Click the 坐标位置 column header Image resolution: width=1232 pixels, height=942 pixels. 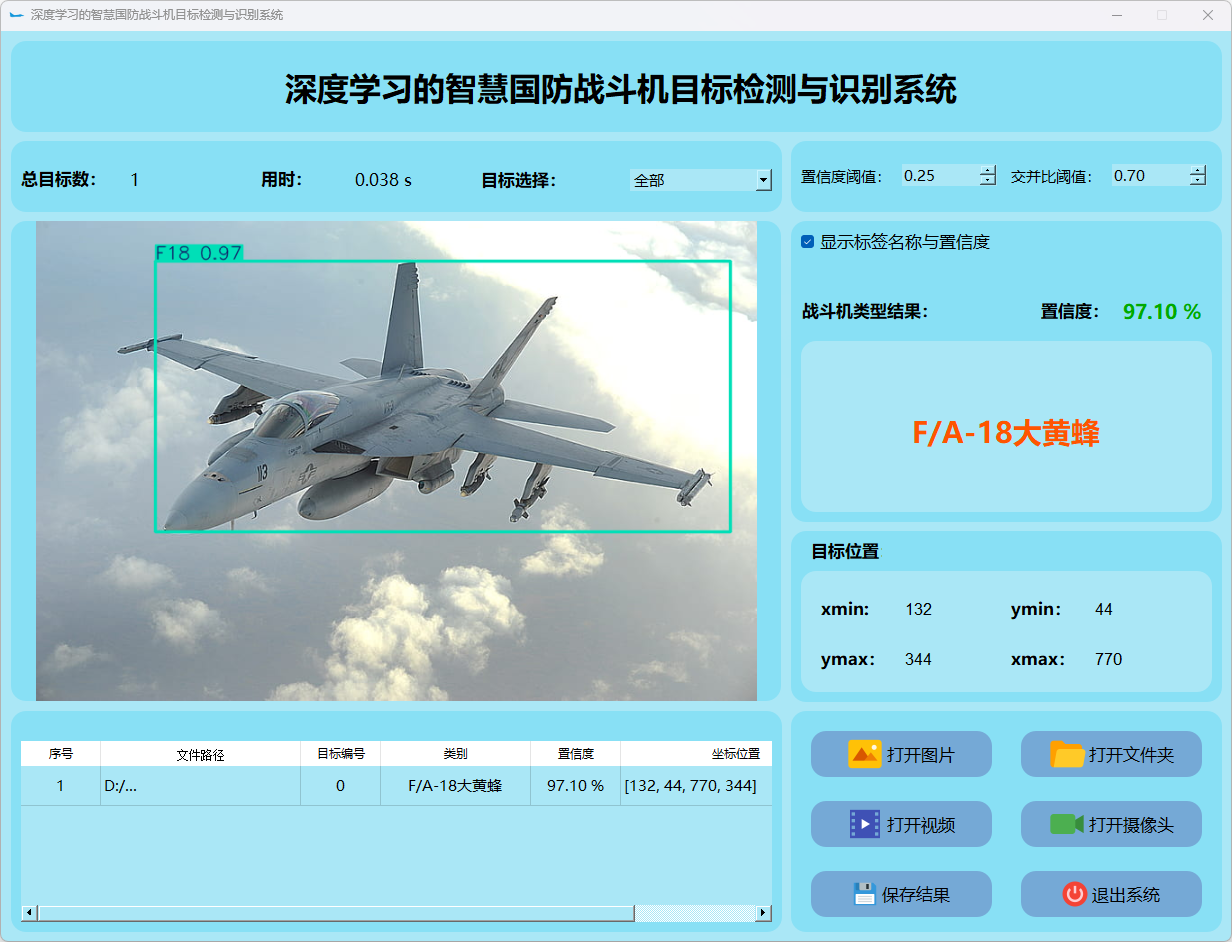696,754
